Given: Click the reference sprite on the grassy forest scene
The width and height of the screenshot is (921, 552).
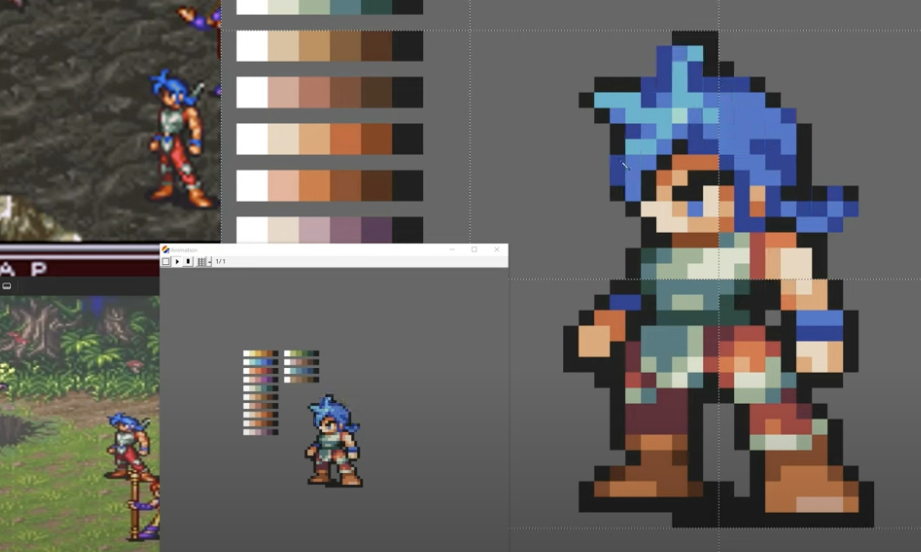Looking at the screenshot, I should (x=129, y=445).
